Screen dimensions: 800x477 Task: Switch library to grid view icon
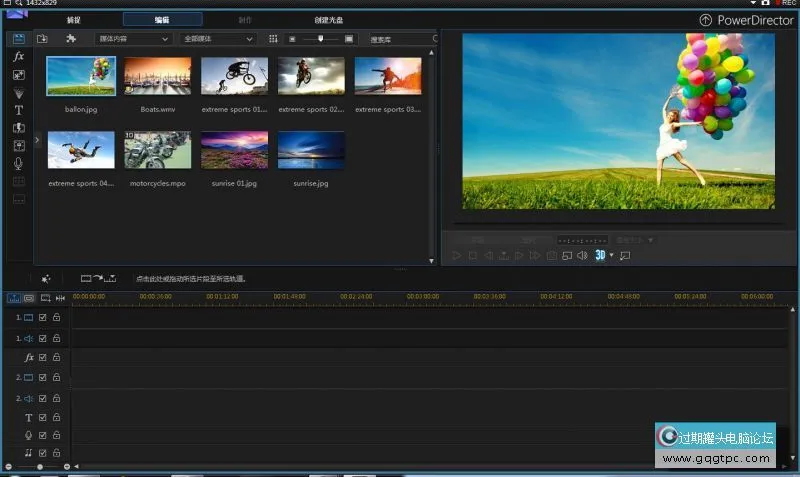[x=273, y=39]
